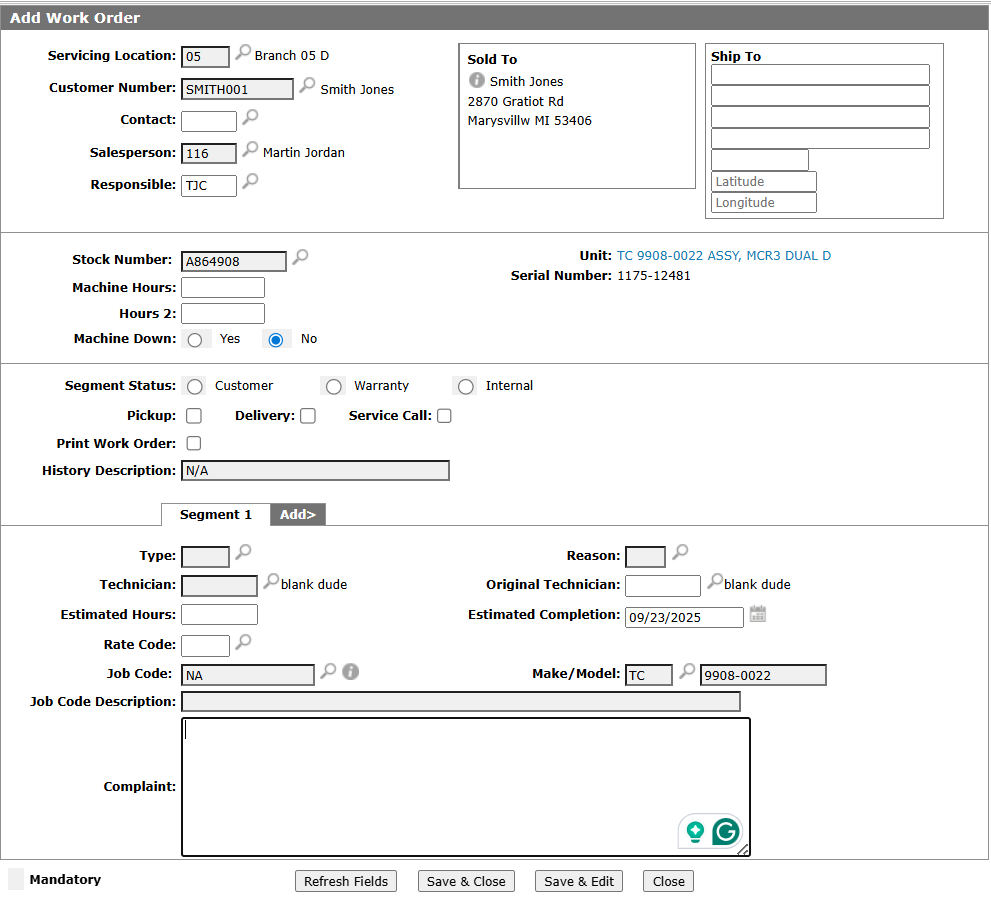The height and width of the screenshot is (897, 991).
Task: Click the Technician search magnifier icon
Action: pyautogui.click(x=270, y=582)
